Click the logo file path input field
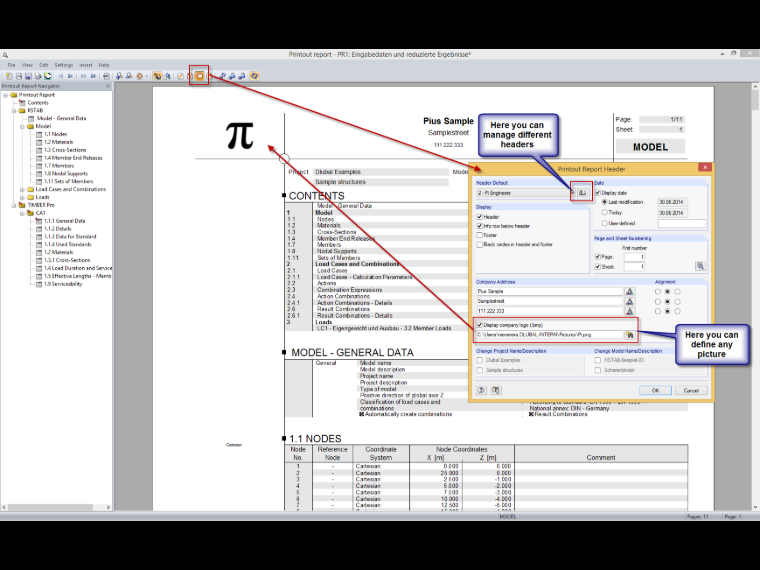 pyautogui.click(x=550, y=334)
